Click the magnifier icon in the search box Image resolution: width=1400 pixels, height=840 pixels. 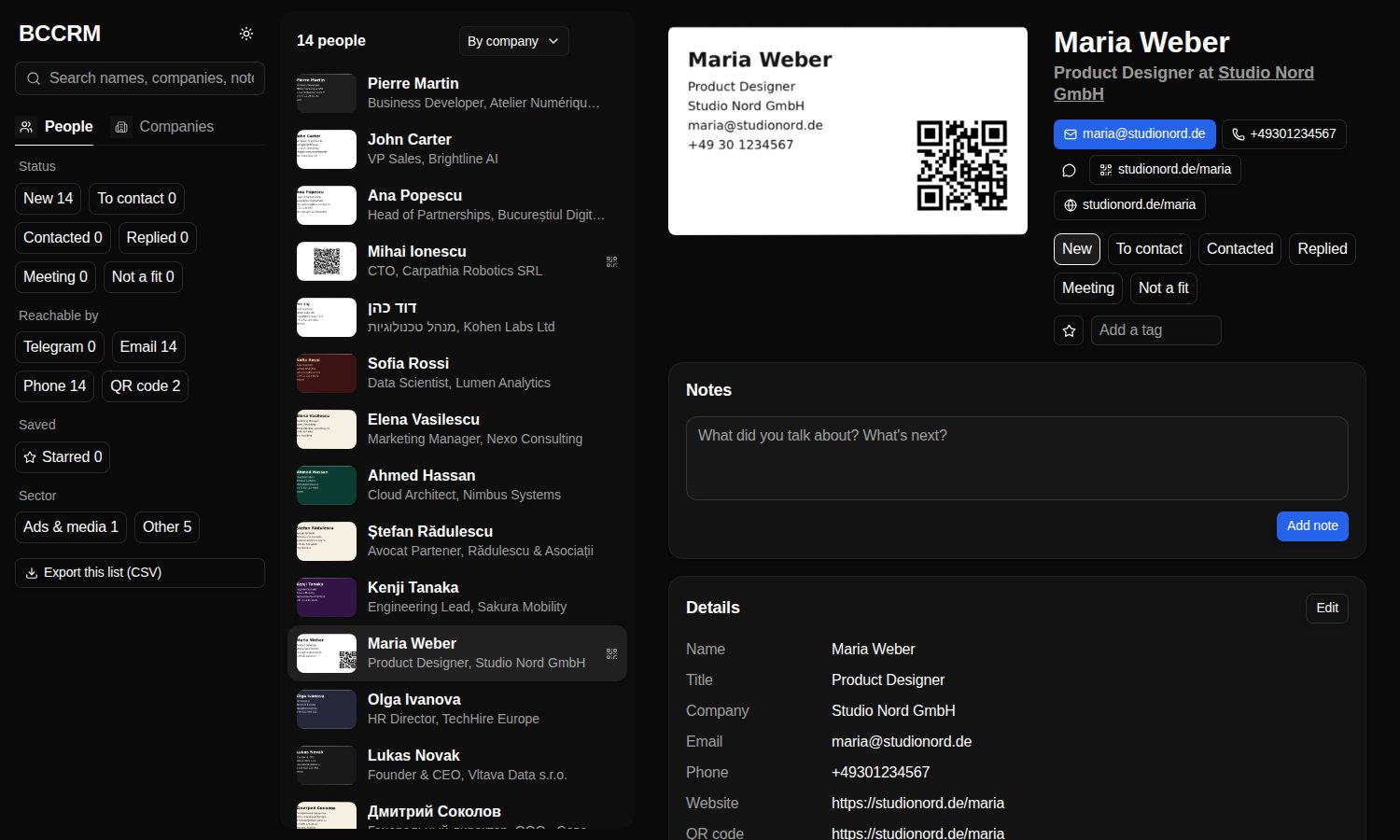(x=34, y=78)
